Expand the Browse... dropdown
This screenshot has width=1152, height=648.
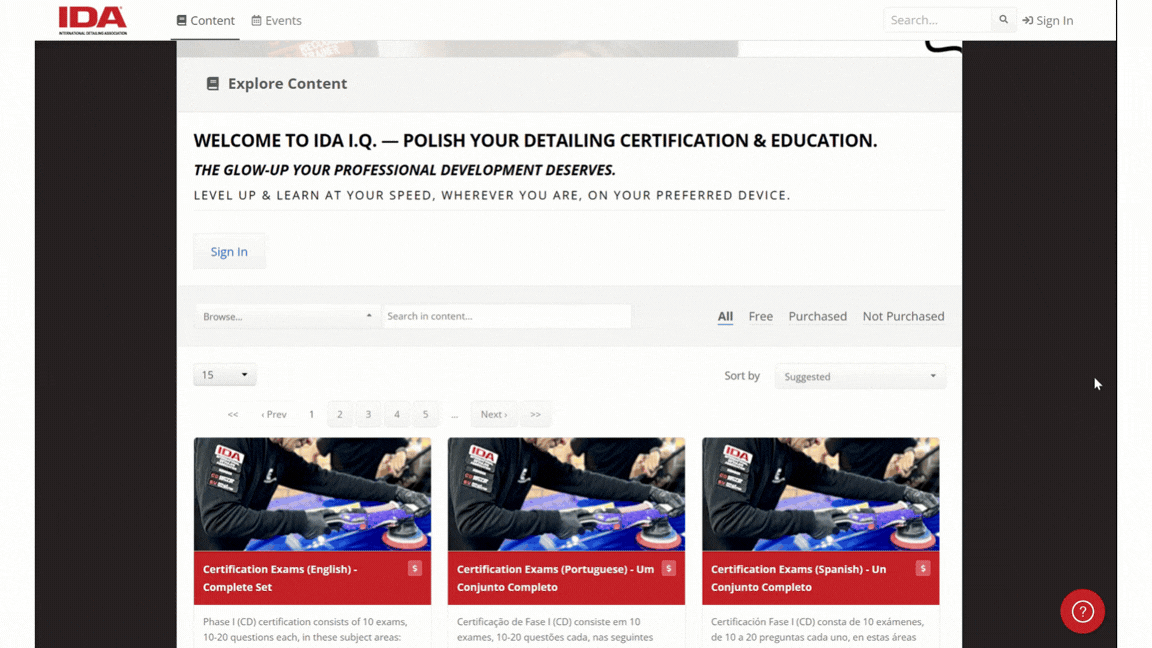click(286, 316)
